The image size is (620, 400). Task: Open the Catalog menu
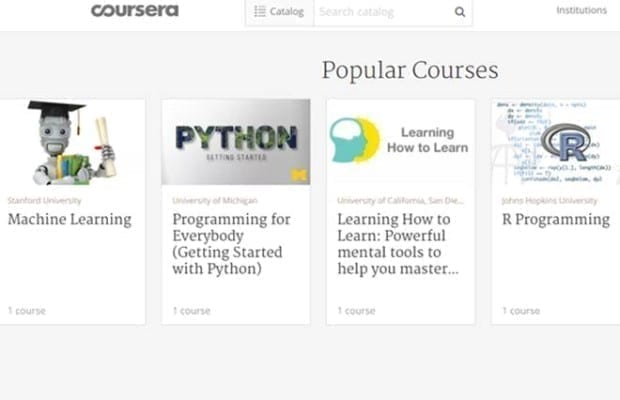tap(280, 12)
